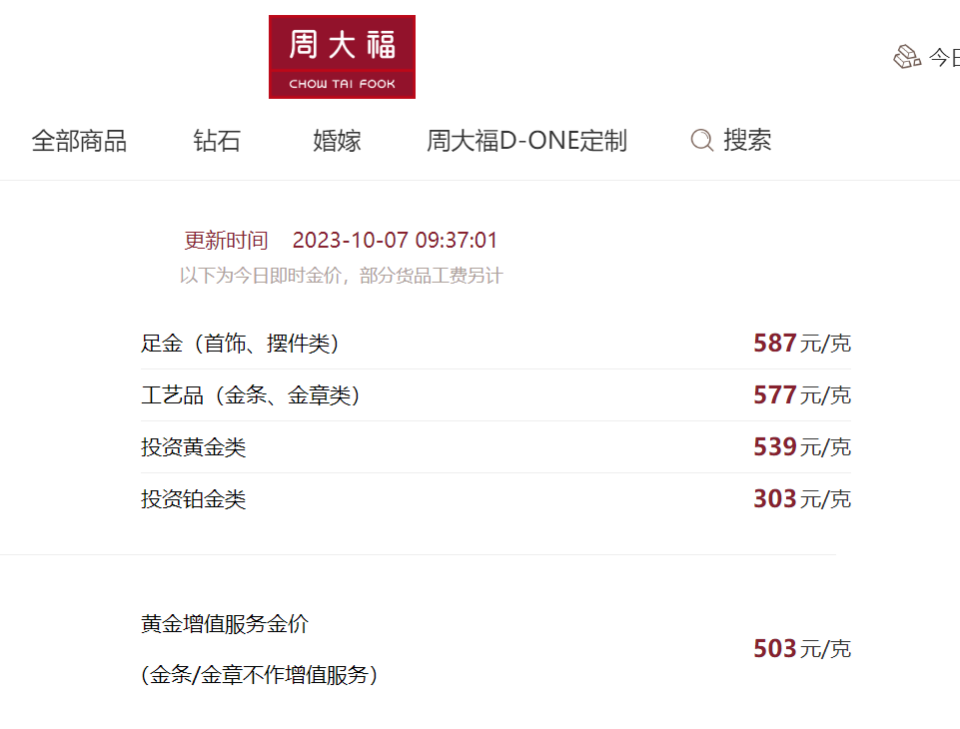The height and width of the screenshot is (729, 960).
Task: Click the 577 元/克 price
Action: pyautogui.click(x=801, y=396)
